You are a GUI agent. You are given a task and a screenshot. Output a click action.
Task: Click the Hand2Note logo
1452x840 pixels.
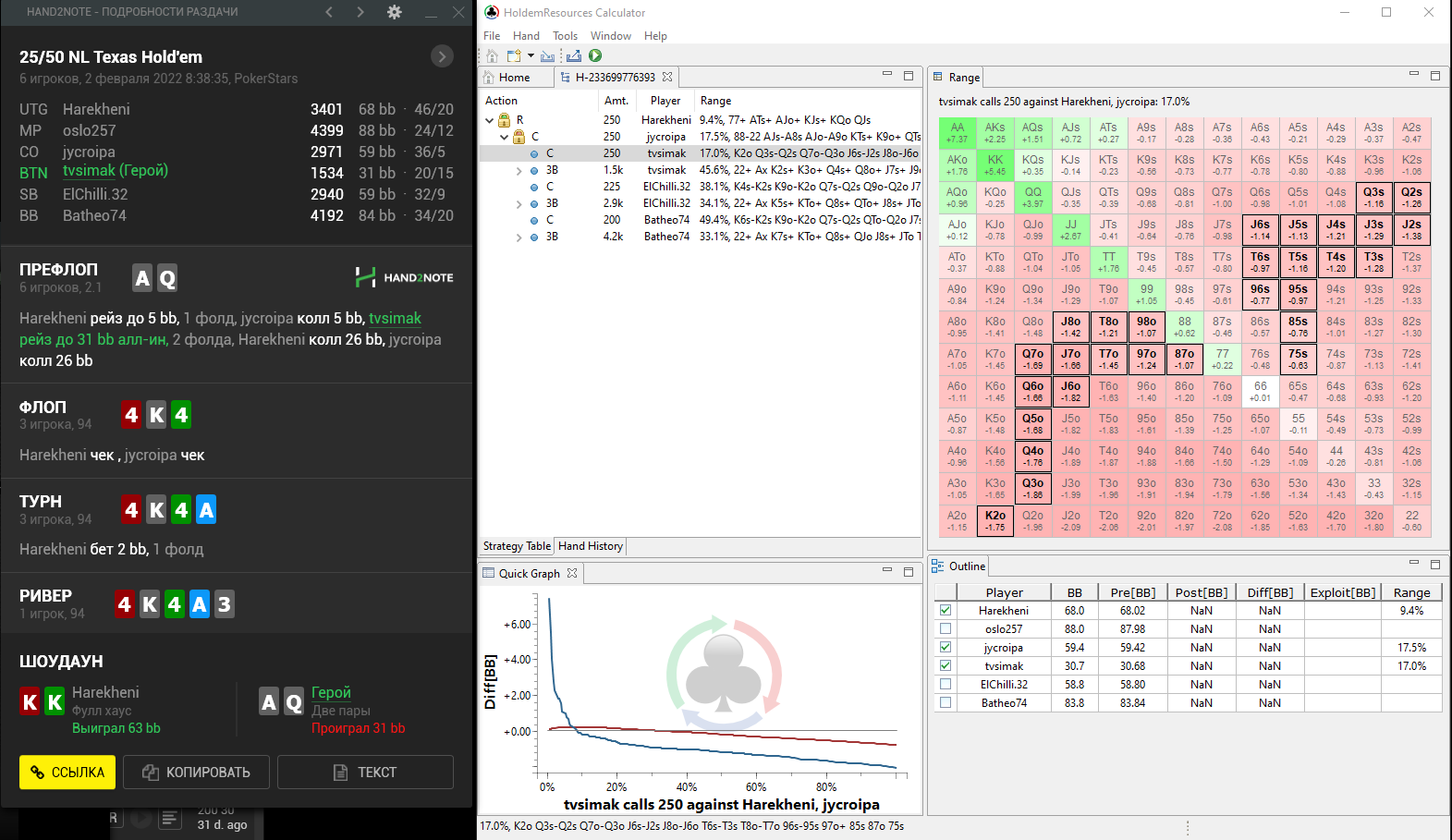coord(404,277)
